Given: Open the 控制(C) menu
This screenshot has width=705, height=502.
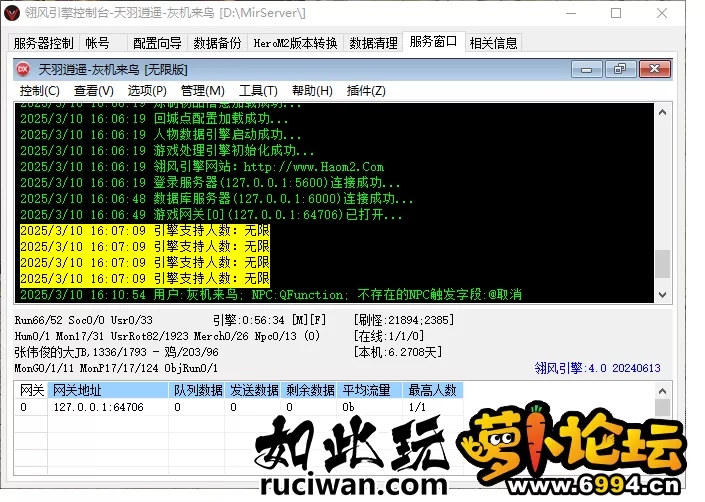Looking at the screenshot, I should [x=40, y=91].
